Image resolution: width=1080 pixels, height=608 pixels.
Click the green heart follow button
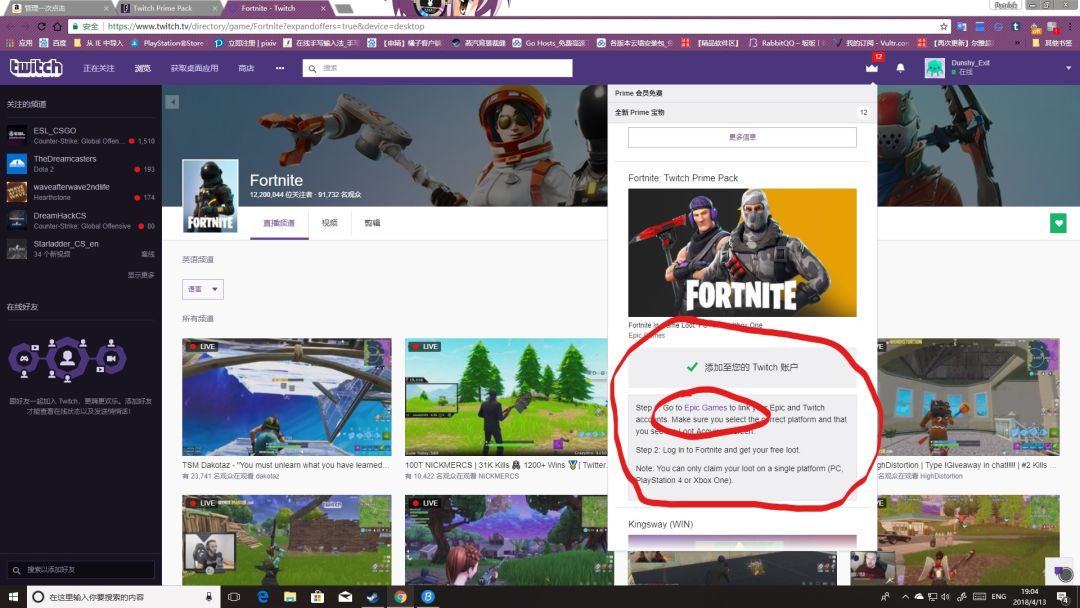1058,223
